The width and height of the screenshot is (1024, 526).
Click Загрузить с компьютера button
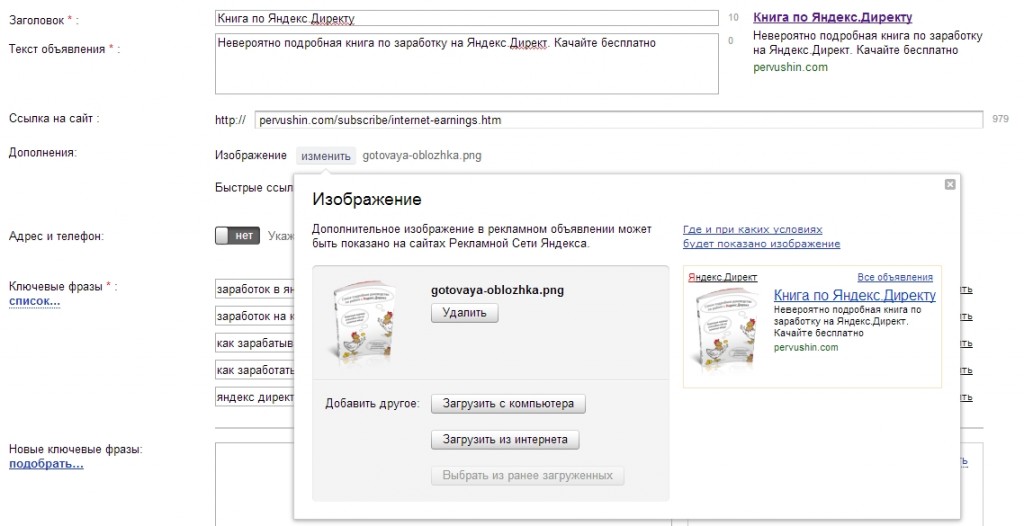coord(508,404)
